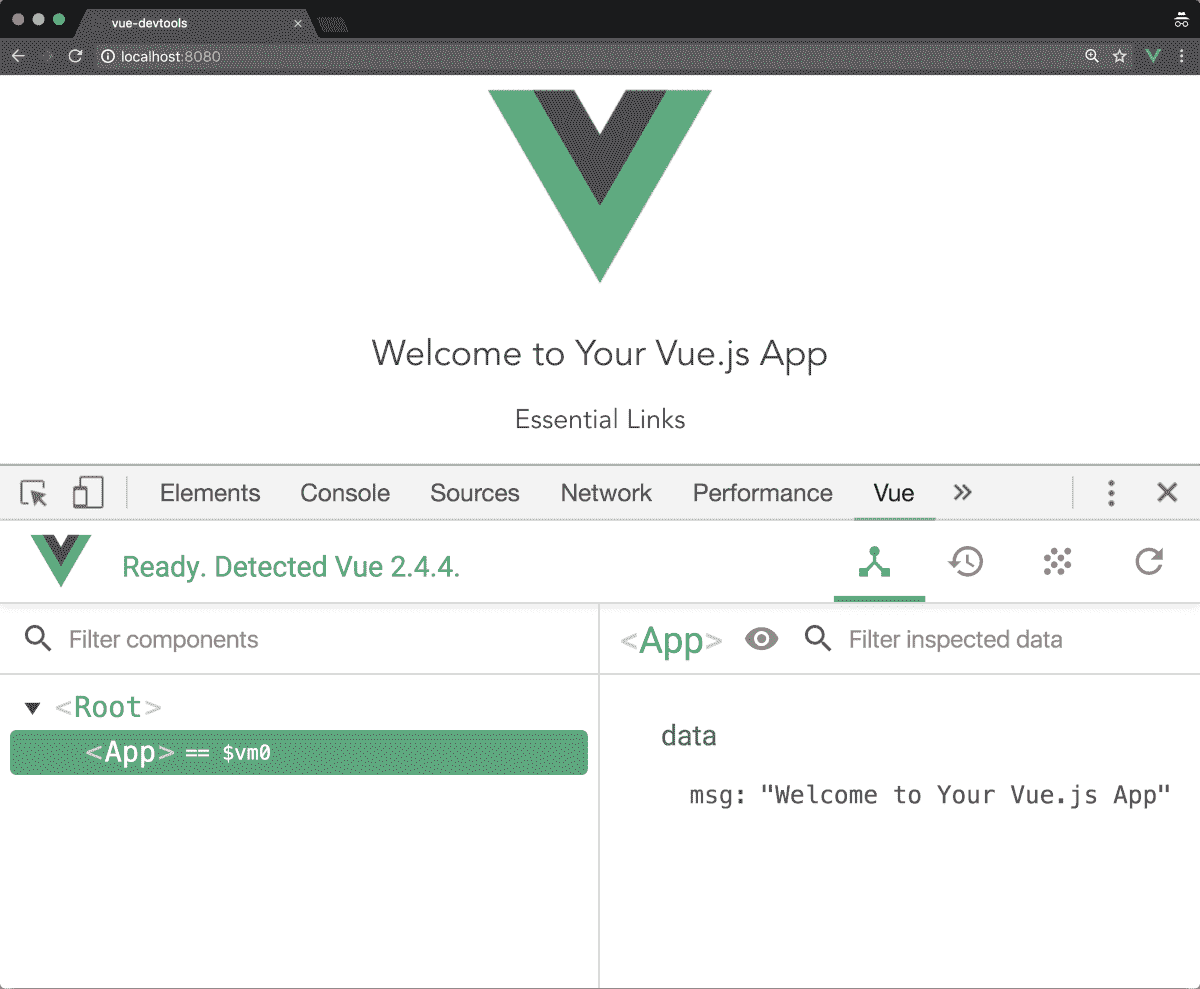Click the green macOS maximize window button
The width and height of the screenshot is (1200, 989).
(x=59, y=19)
